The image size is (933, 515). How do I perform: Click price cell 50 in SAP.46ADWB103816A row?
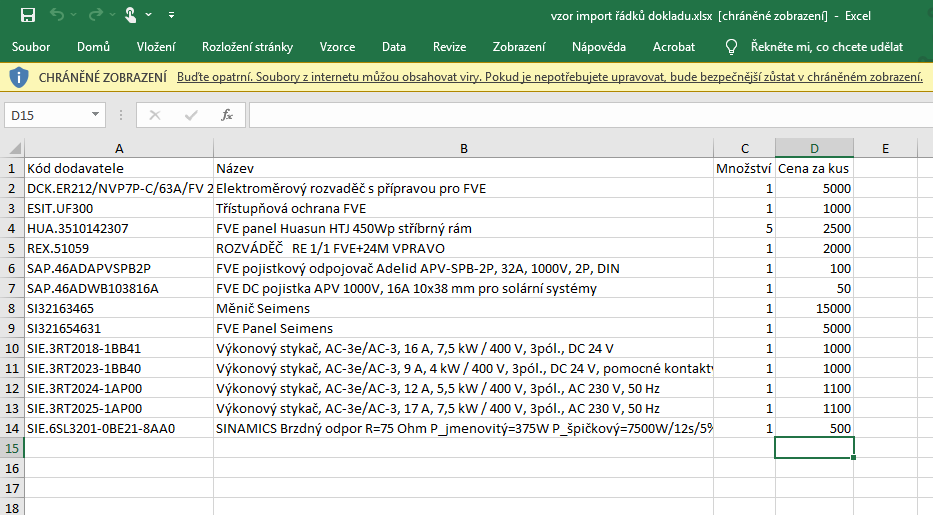tap(814, 288)
